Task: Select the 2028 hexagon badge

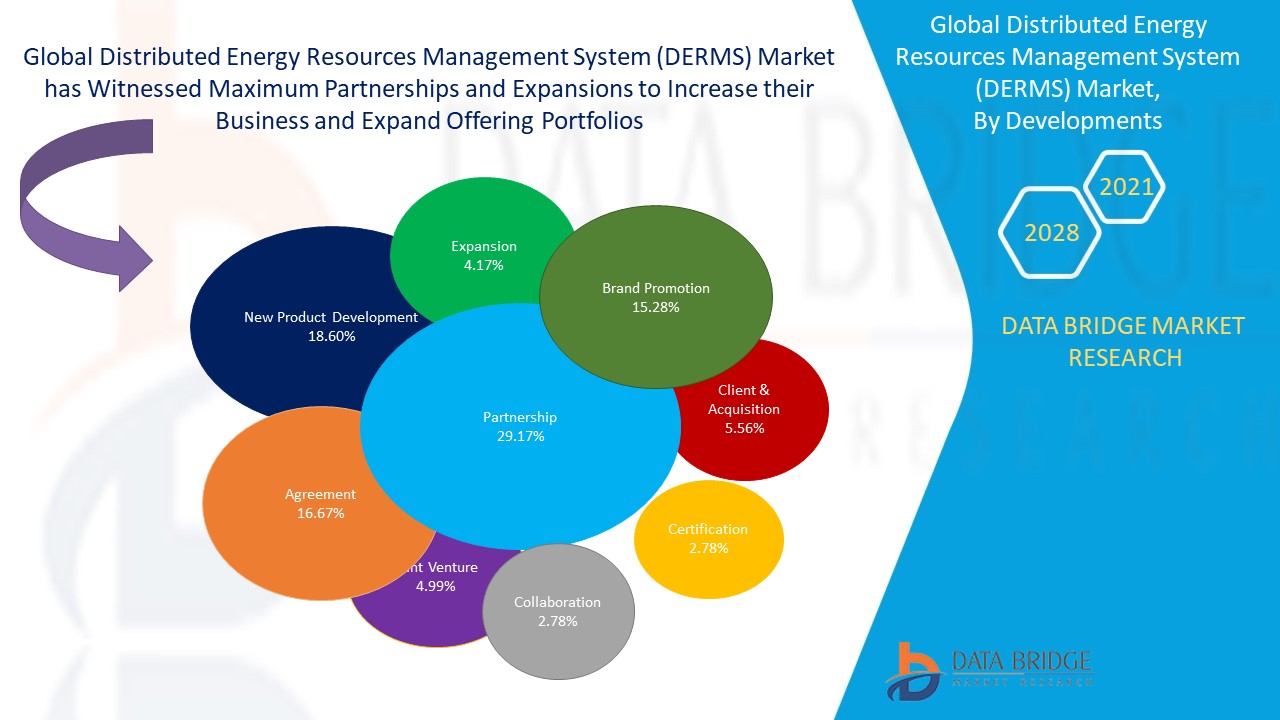Action: point(1051,233)
